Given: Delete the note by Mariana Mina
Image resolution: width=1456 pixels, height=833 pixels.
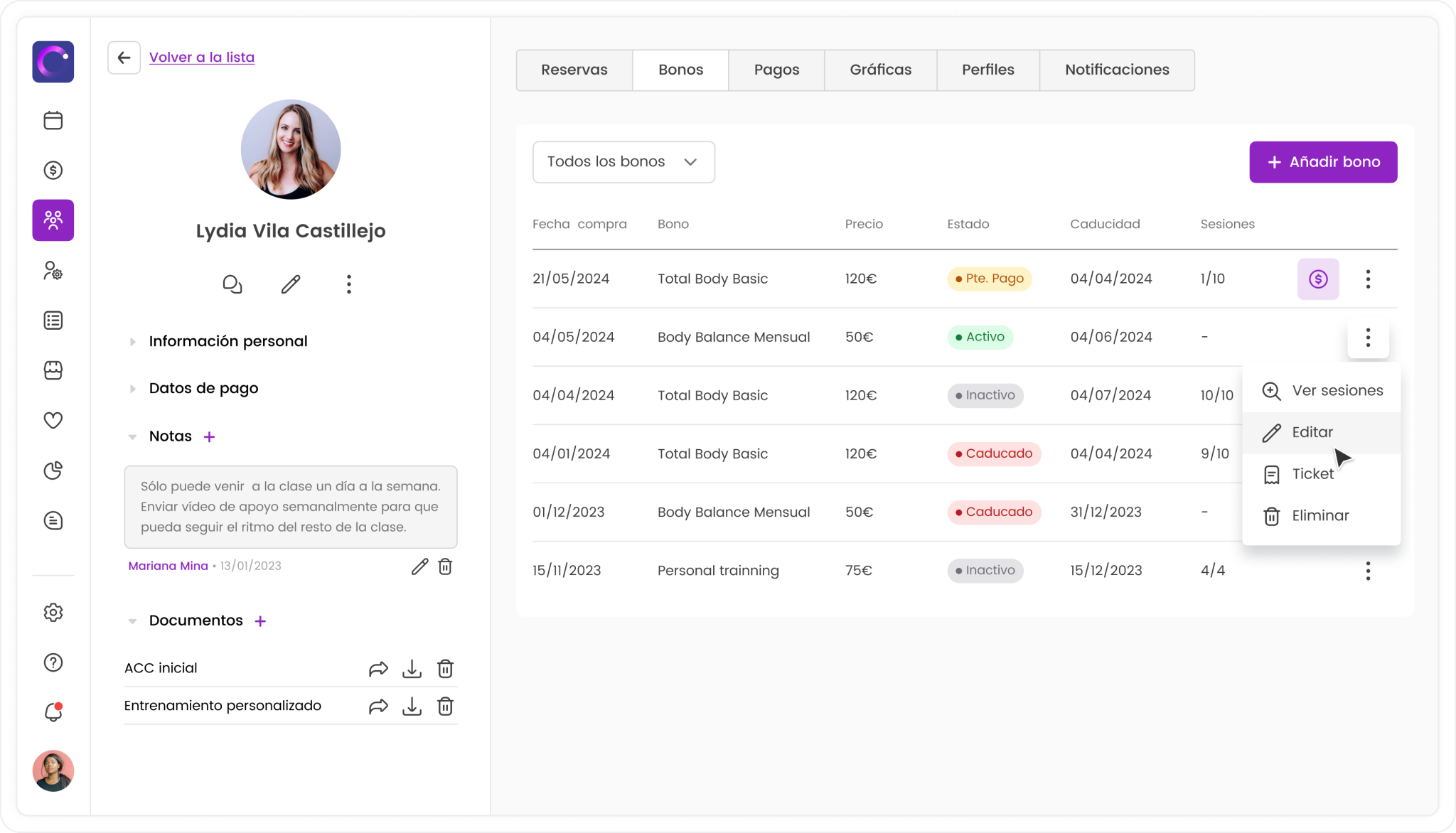Looking at the screenshot, I should [x=445, y=566].
